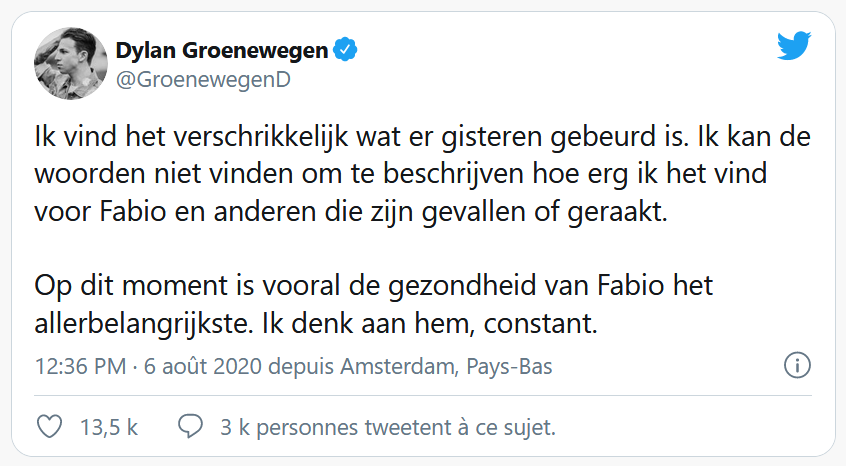Like the tweet with the heart icon
Viewport: 846px width, 466px height.
[49, 427]
